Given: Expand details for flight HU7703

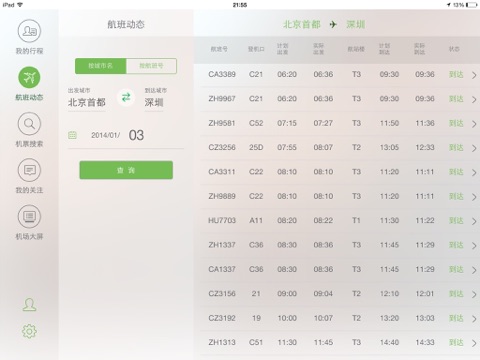Looking at the screenshot, I should point(474,221).
